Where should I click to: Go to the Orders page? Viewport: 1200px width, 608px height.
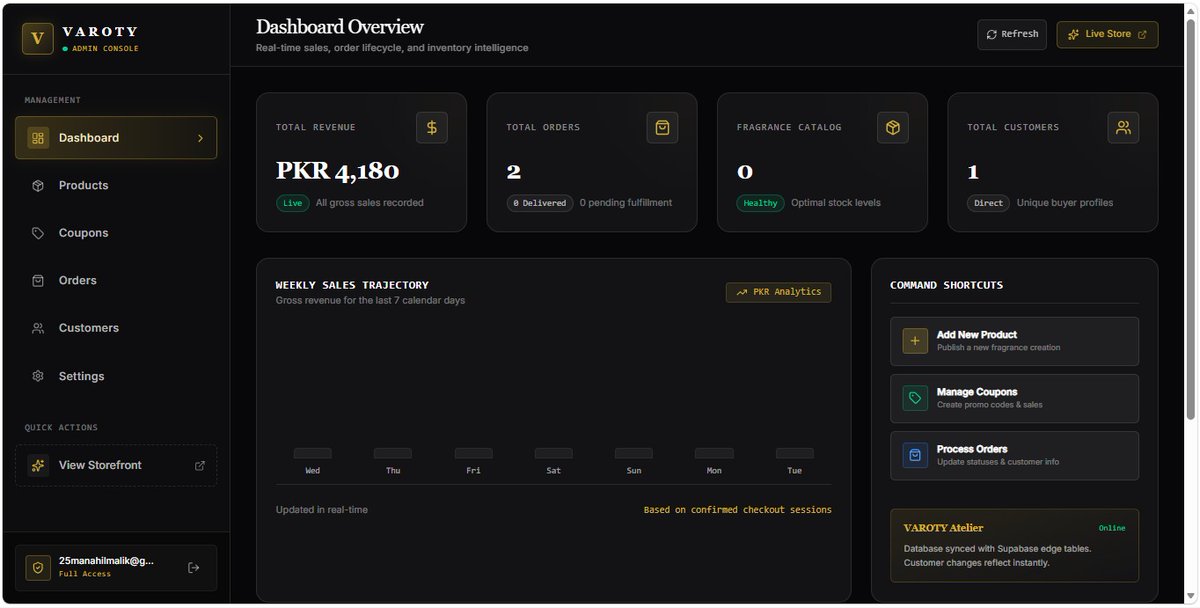click(116, 281)
